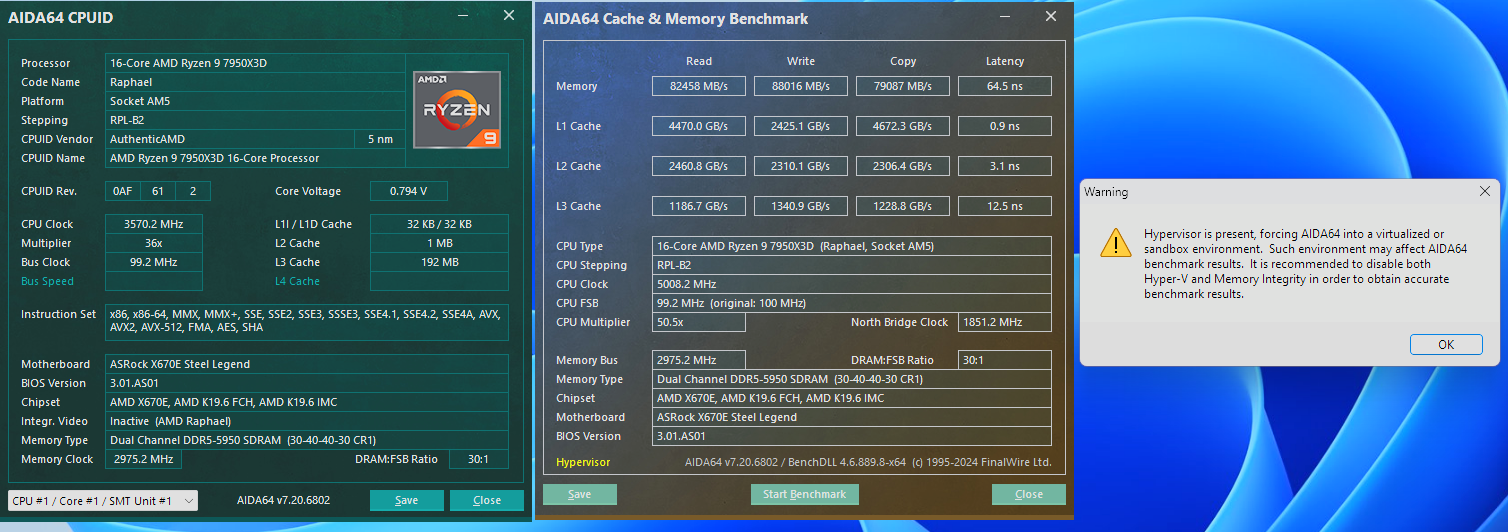Screen dimensions: 1508x532
Task: Click the CPU Multiplier 50.5x field
Action: click(699, 322)
